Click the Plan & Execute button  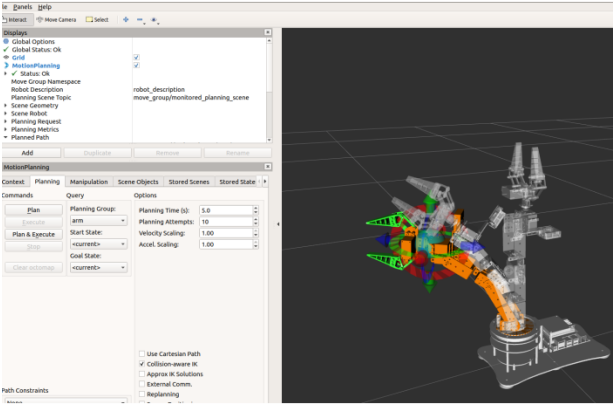(x=33, y=233)
